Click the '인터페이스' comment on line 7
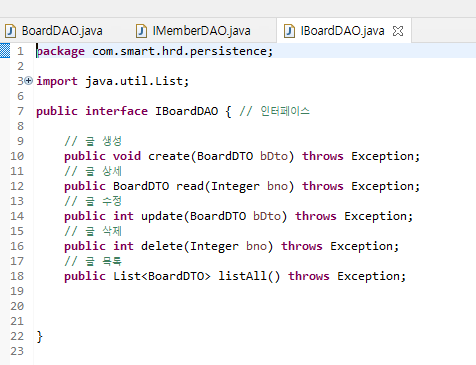The image size is (476, 365). [x=285, y=111]
